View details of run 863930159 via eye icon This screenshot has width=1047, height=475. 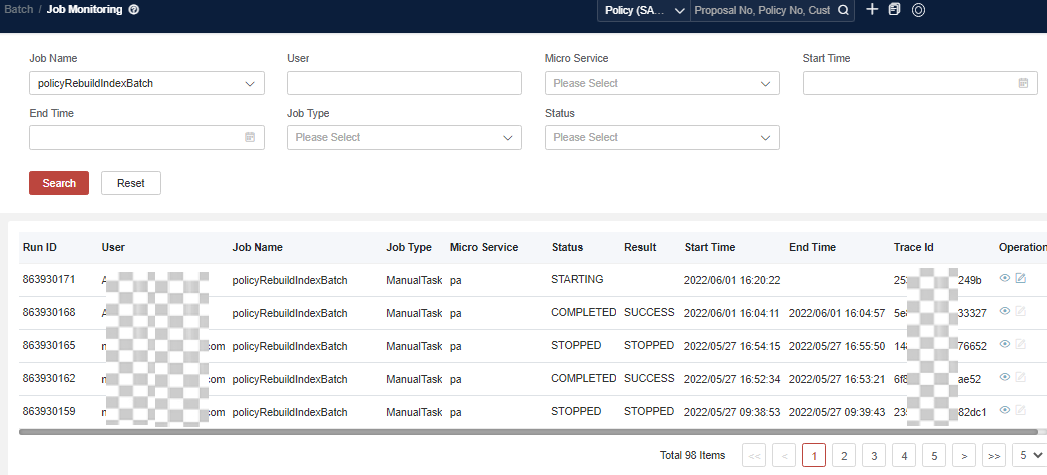(x=1004, y=410)
